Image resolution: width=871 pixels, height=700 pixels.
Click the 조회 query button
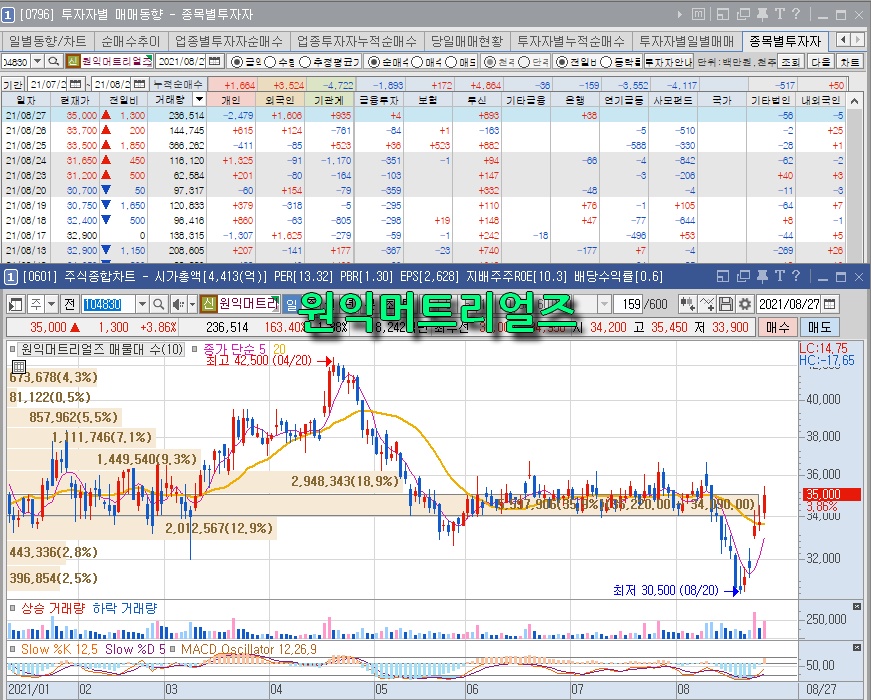point(790,62)
